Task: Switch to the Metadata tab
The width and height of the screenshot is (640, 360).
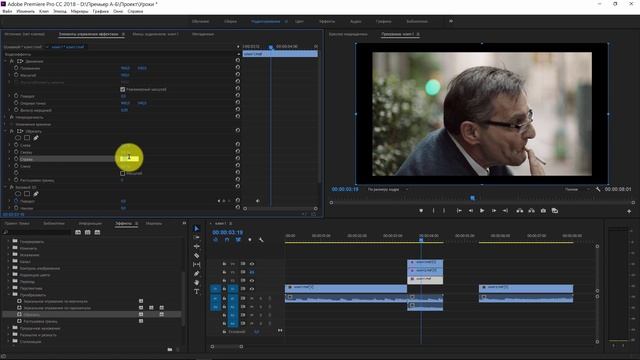Action: point(203,34)
